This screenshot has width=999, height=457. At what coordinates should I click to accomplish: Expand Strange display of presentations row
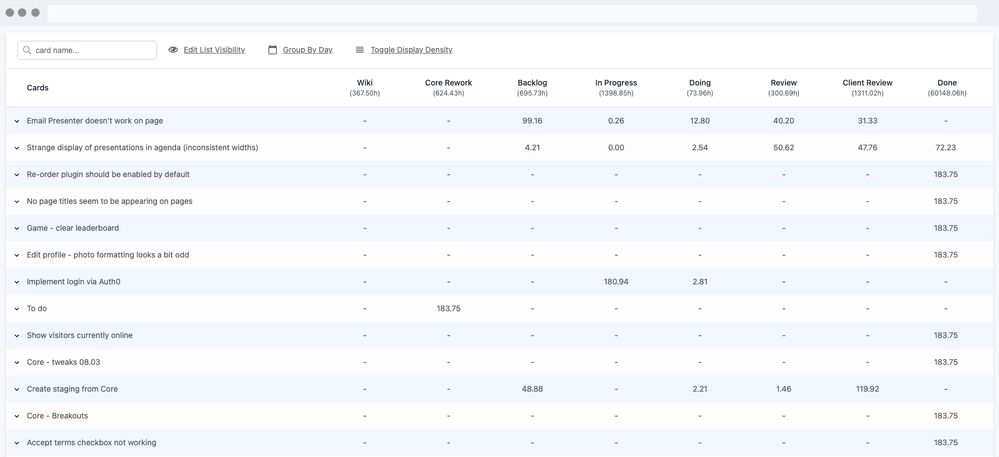(x=17, y=148)
